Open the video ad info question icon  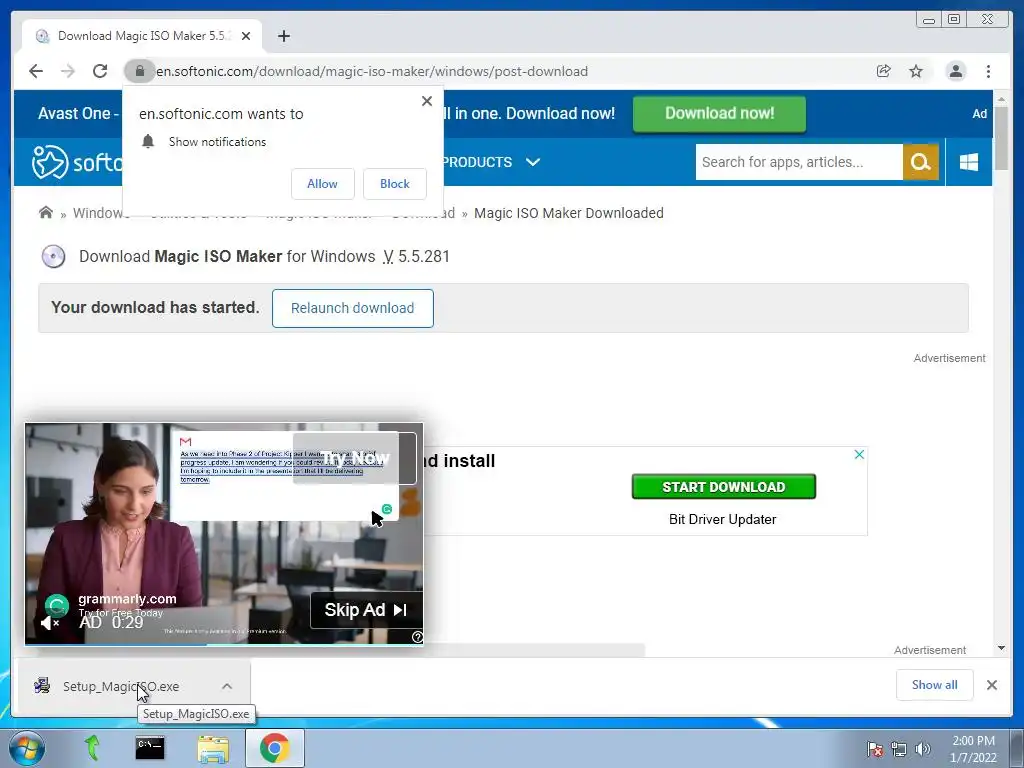point(417,637)
